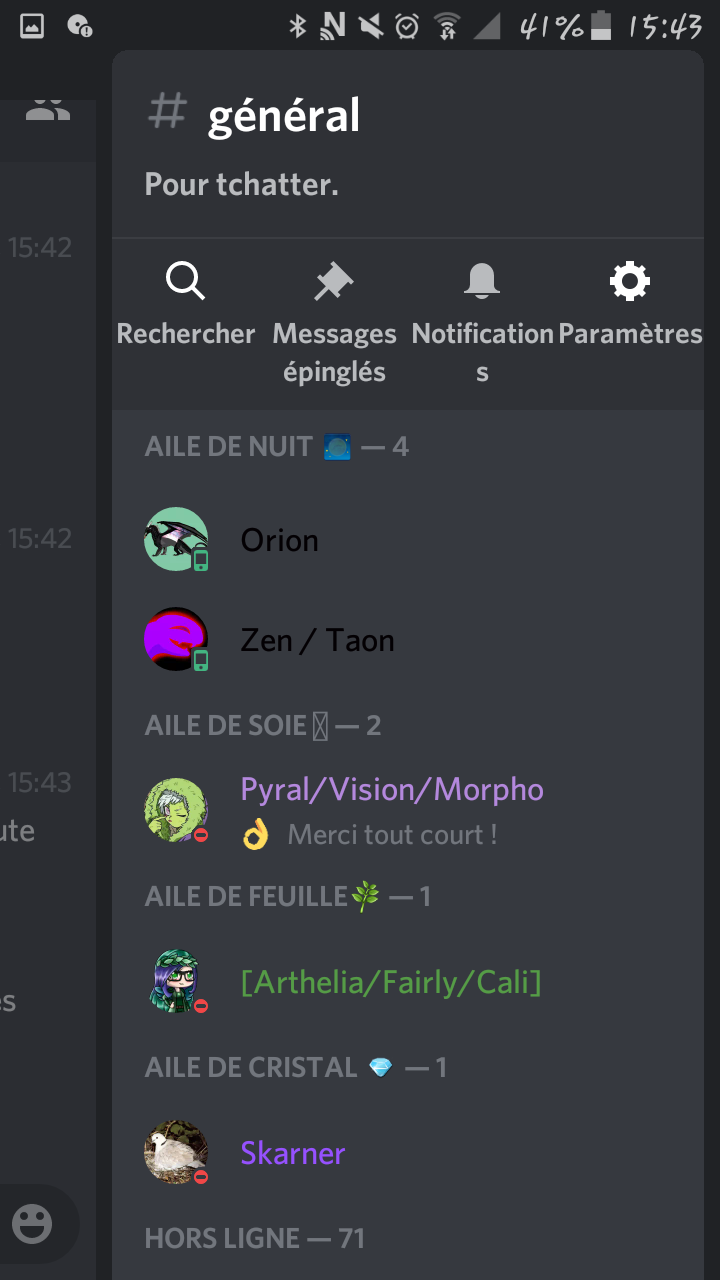Image resolution: width=720 pixels, height=1280 pixels.
Task: Tap the channel hashtag icon
Action: click(167, 112)
